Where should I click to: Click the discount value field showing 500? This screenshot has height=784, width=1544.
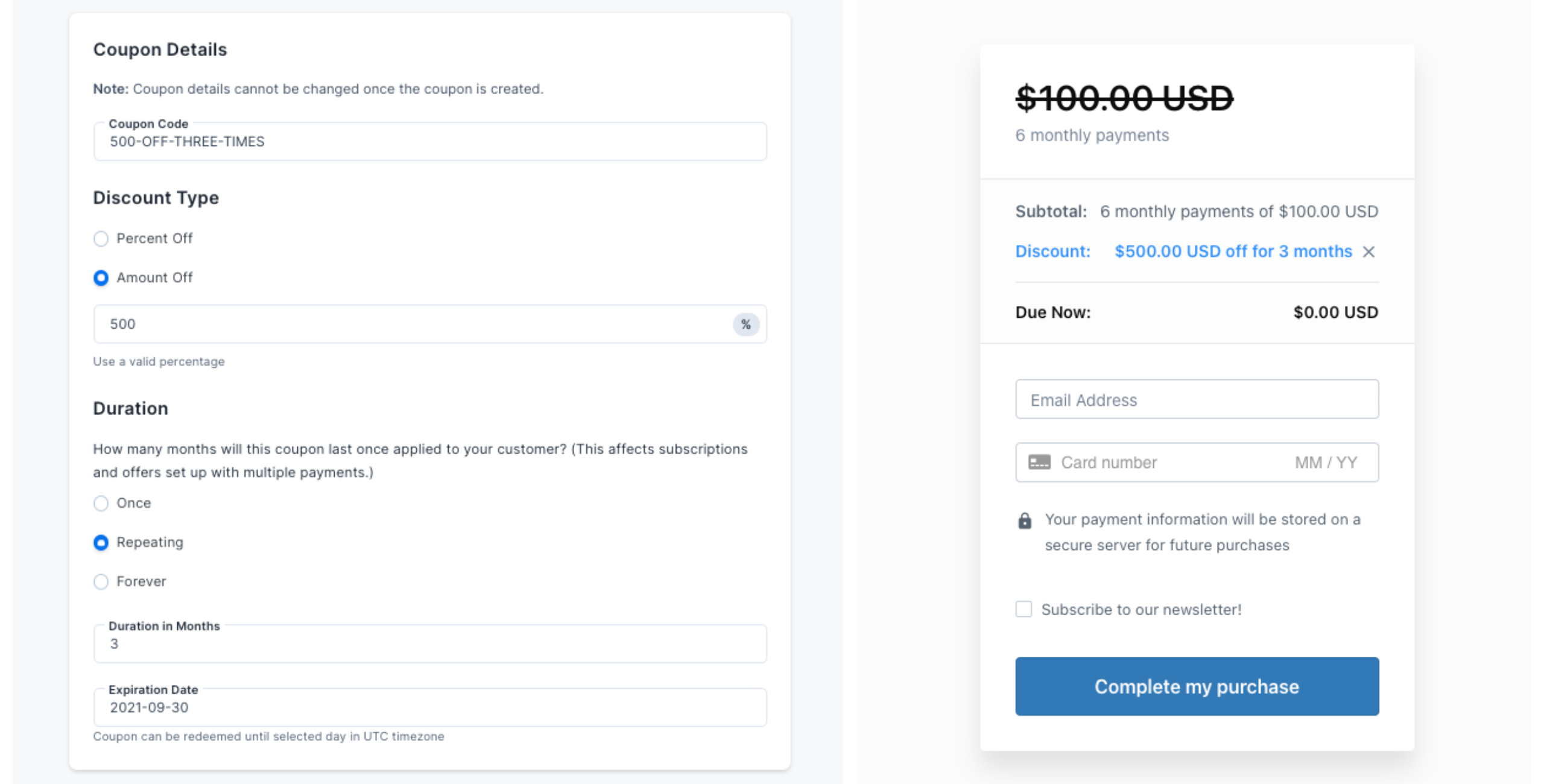click(362, 324)
